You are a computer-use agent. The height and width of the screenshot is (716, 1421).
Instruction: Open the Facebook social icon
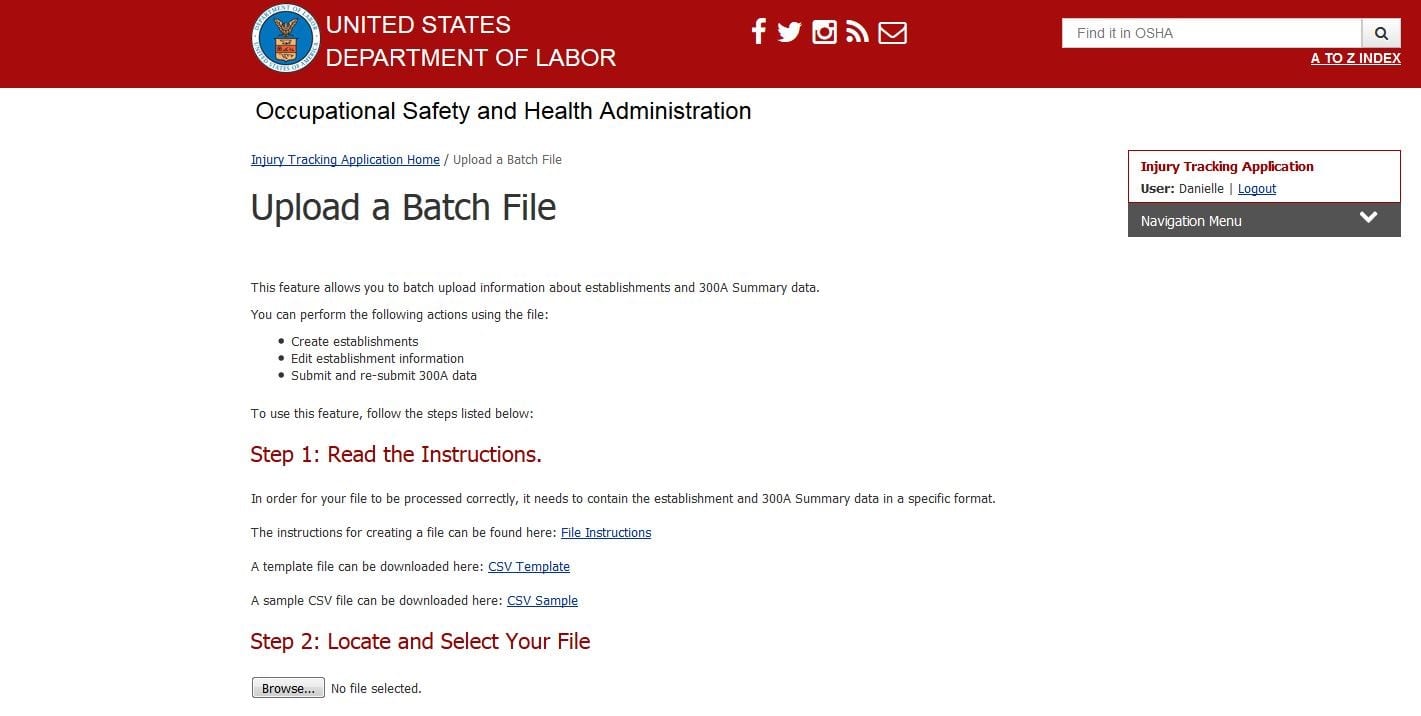(758, 33)
